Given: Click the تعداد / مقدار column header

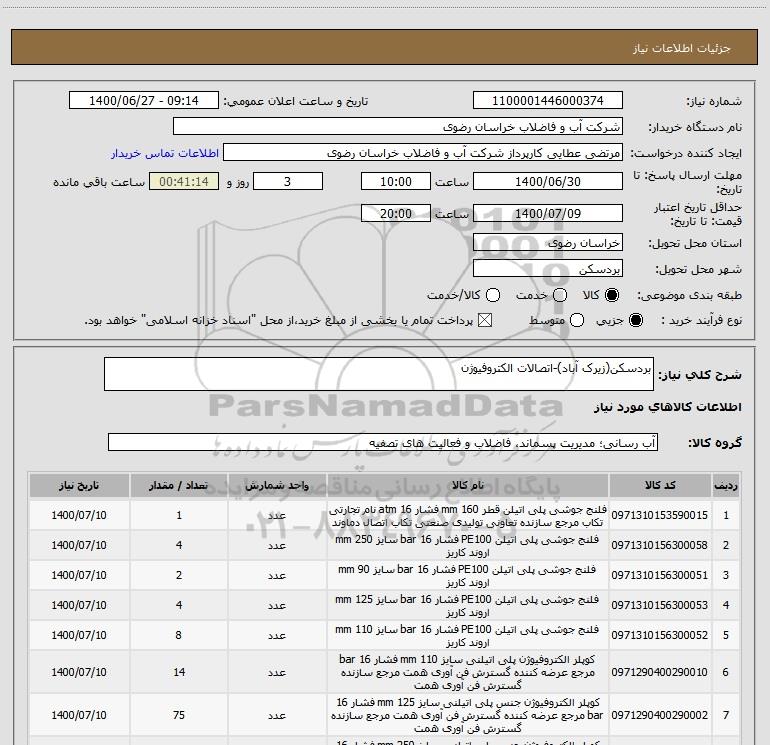Looking at the screenshot, I should tap(179, 486).
